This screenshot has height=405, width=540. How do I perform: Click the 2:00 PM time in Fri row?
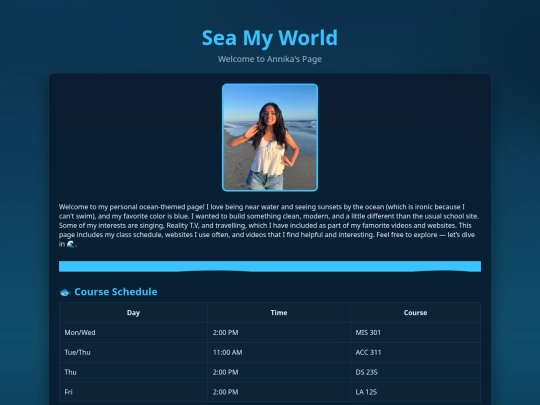click(279, 392)
